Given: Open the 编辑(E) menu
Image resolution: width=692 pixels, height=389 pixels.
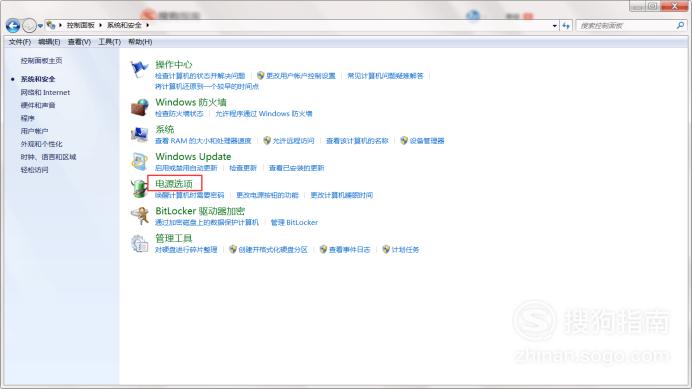Looking at the screenshot, I should (x=49, y=42).
